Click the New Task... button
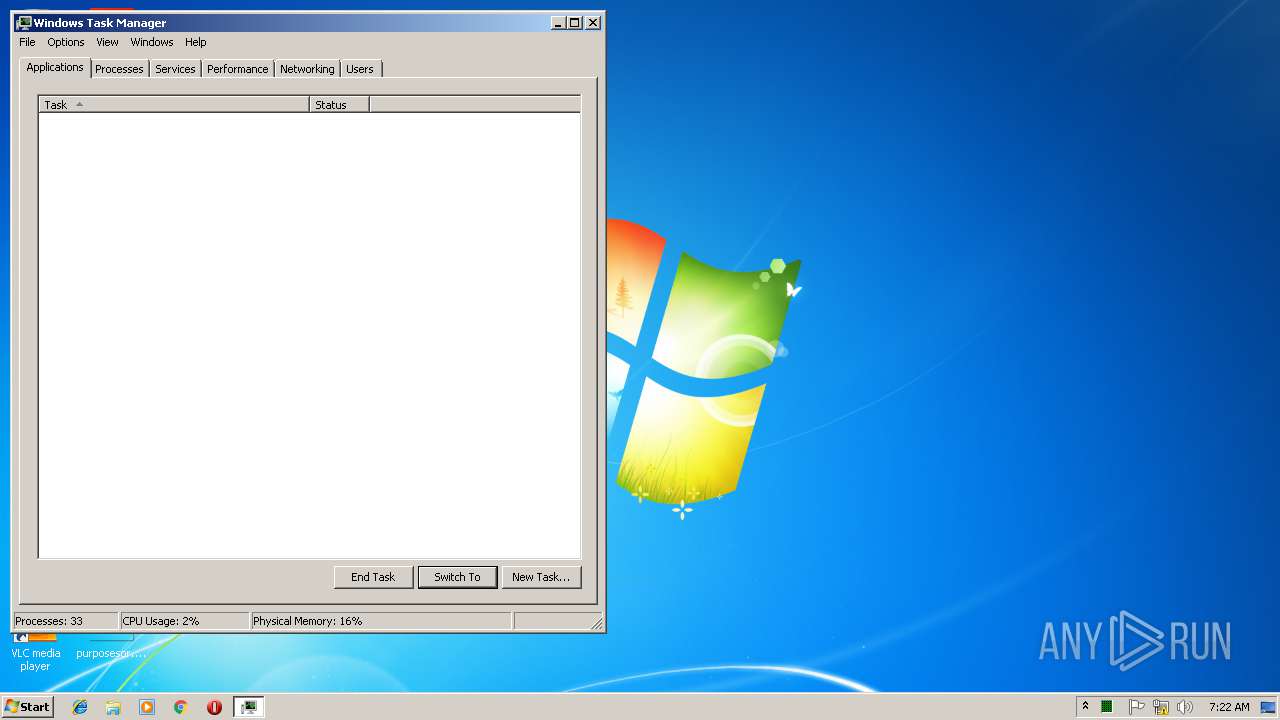The image size is (1280, 720). (541, 577)
